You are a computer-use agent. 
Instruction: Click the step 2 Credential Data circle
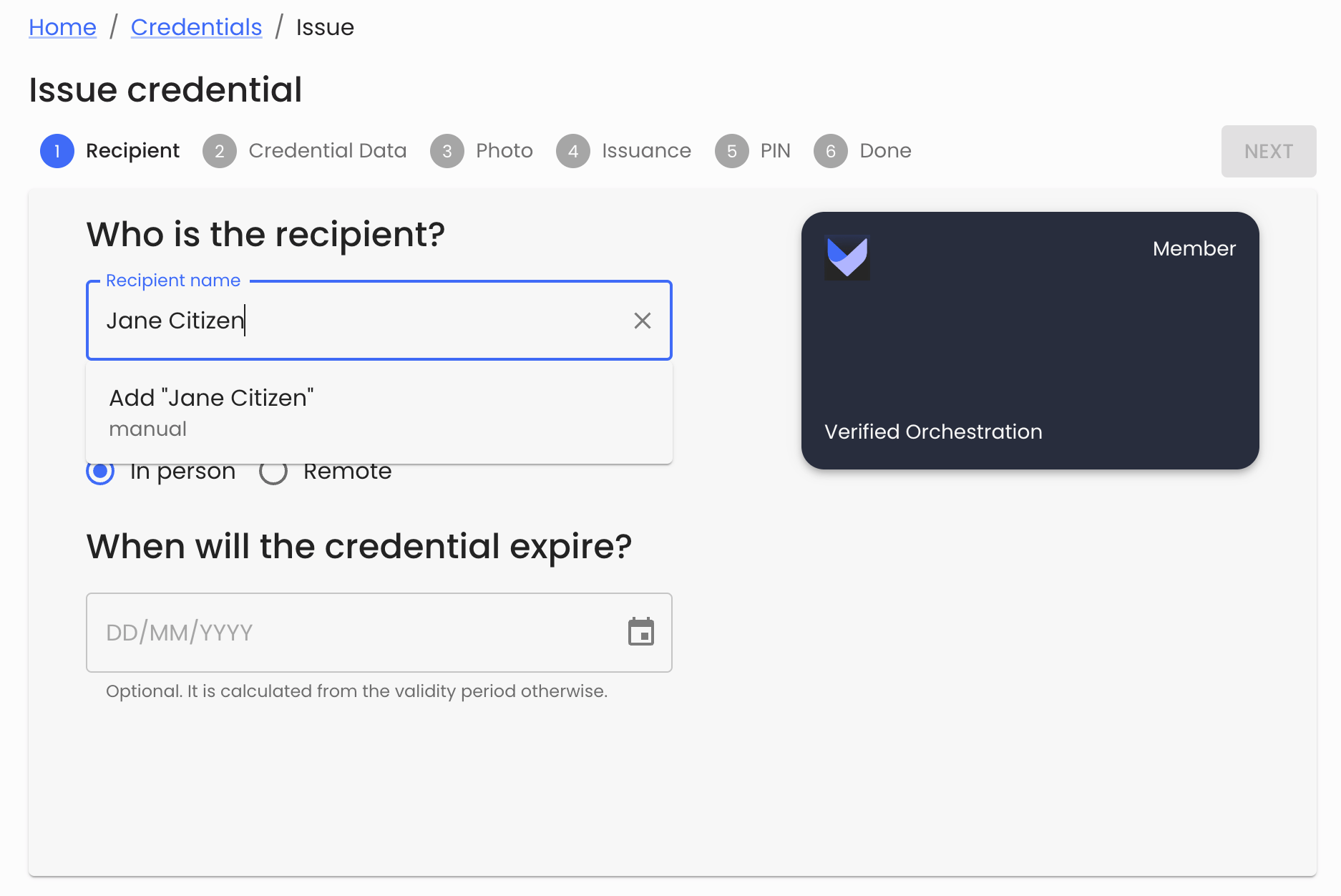(220, 151)
